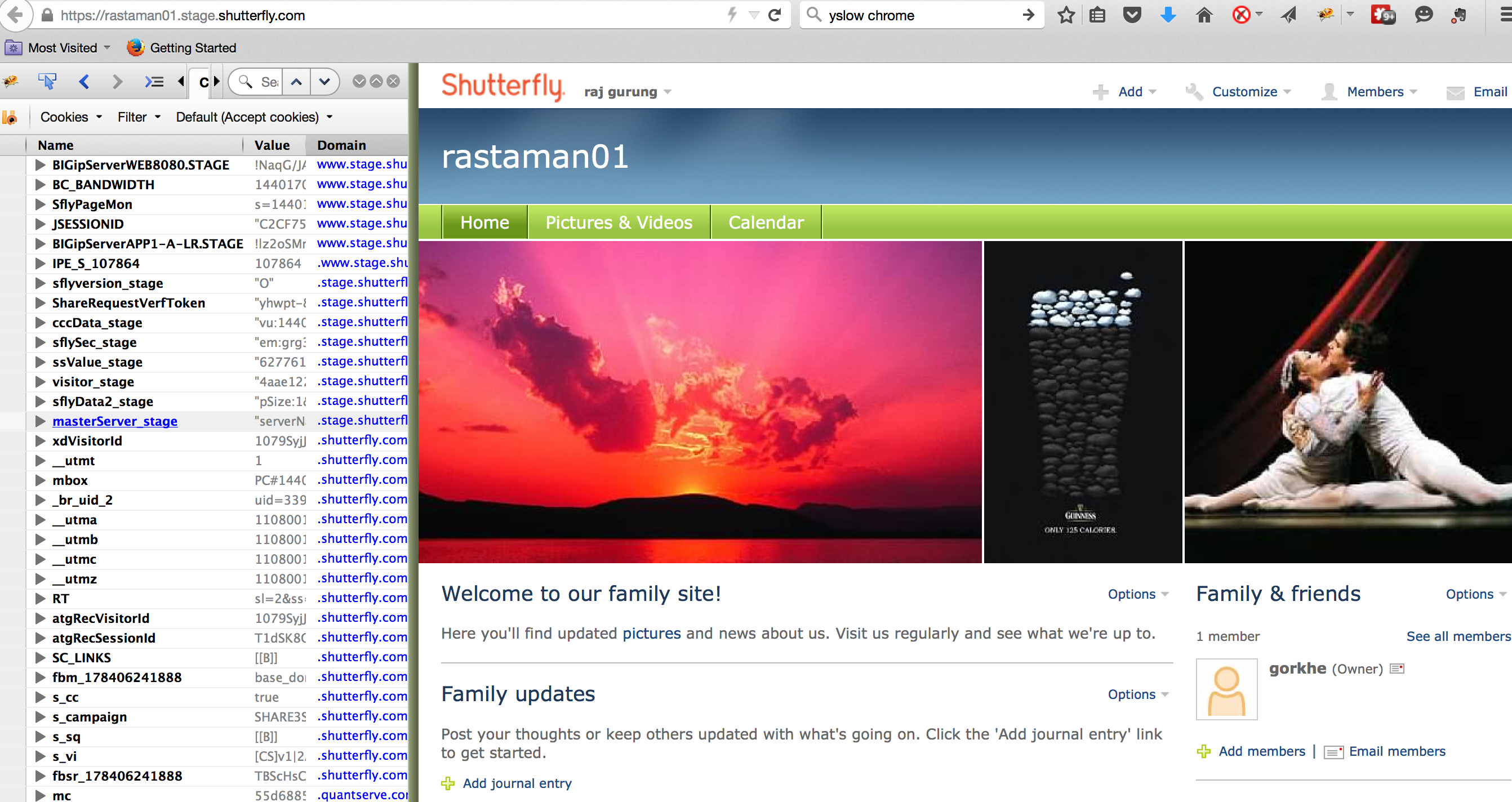Go to the browser home page icon

[1203, 15]
